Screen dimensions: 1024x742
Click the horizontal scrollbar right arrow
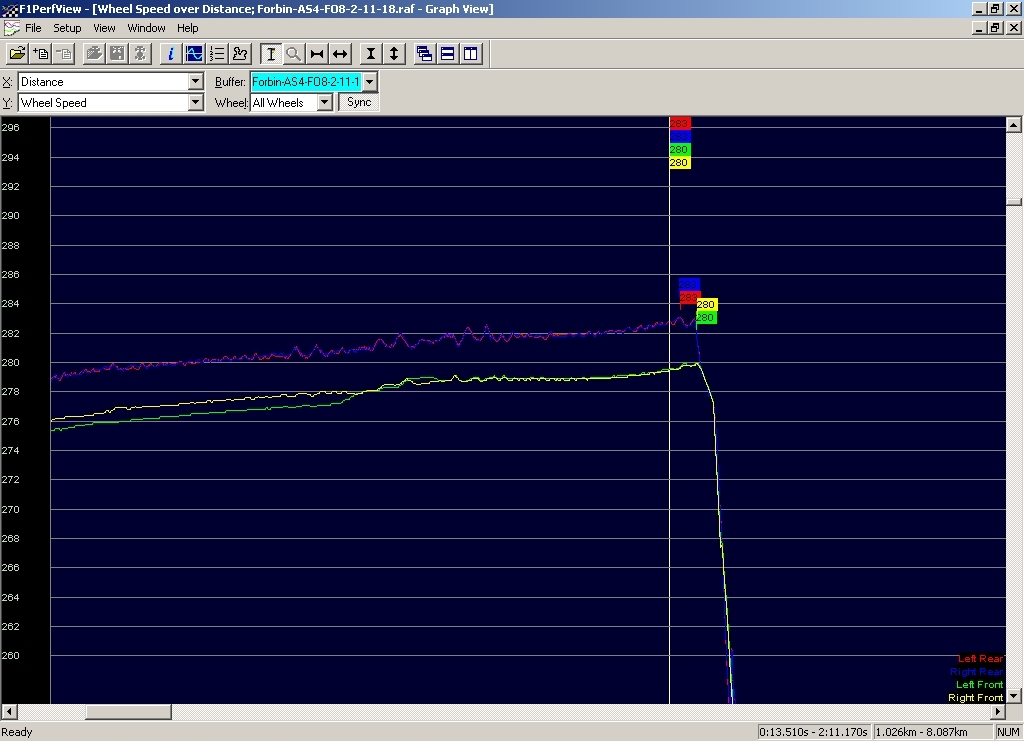click(998, 712)
